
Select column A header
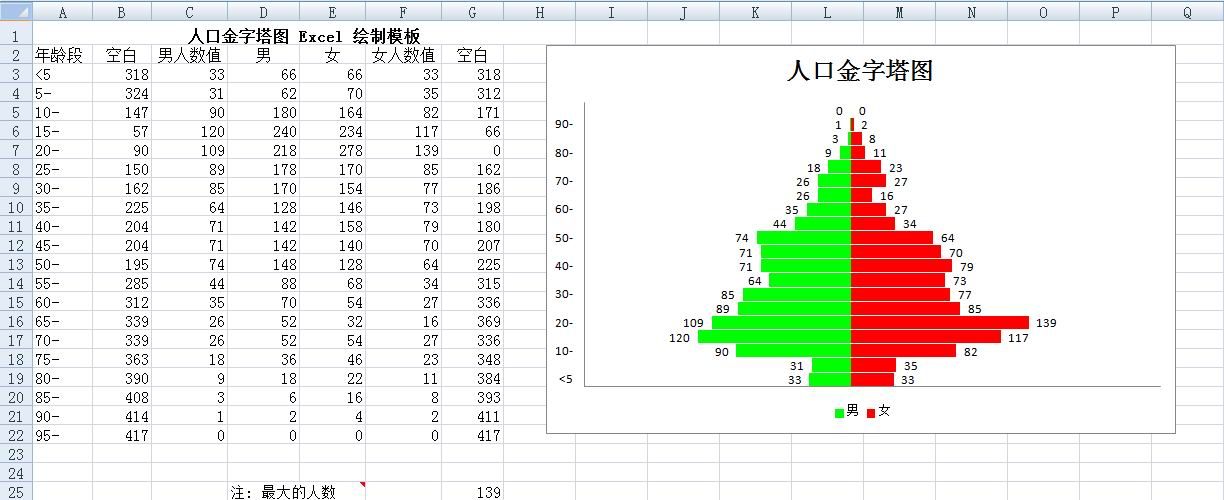(x=63, y=12)
